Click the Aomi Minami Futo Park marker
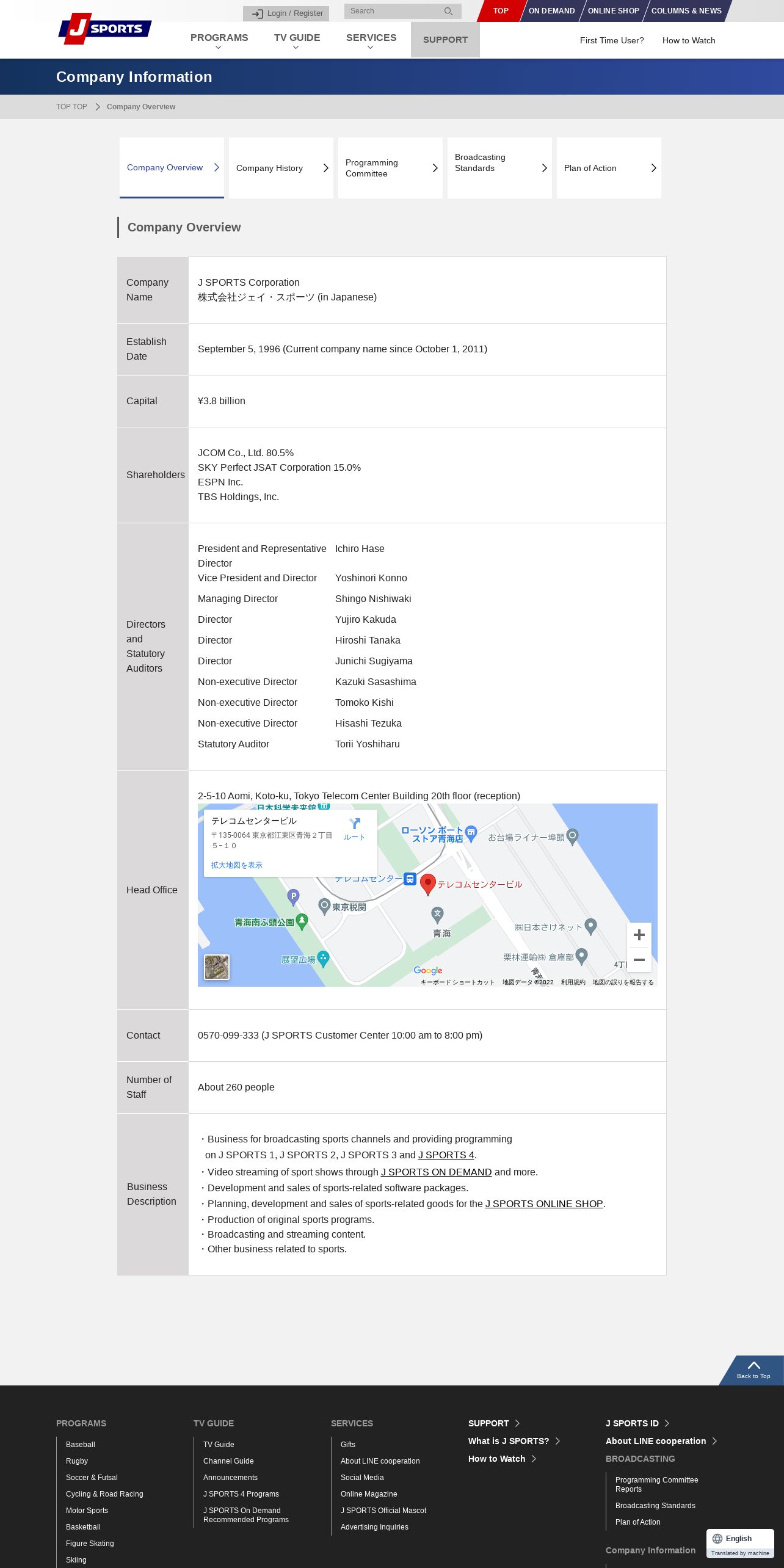 click(x=302, y=923)
